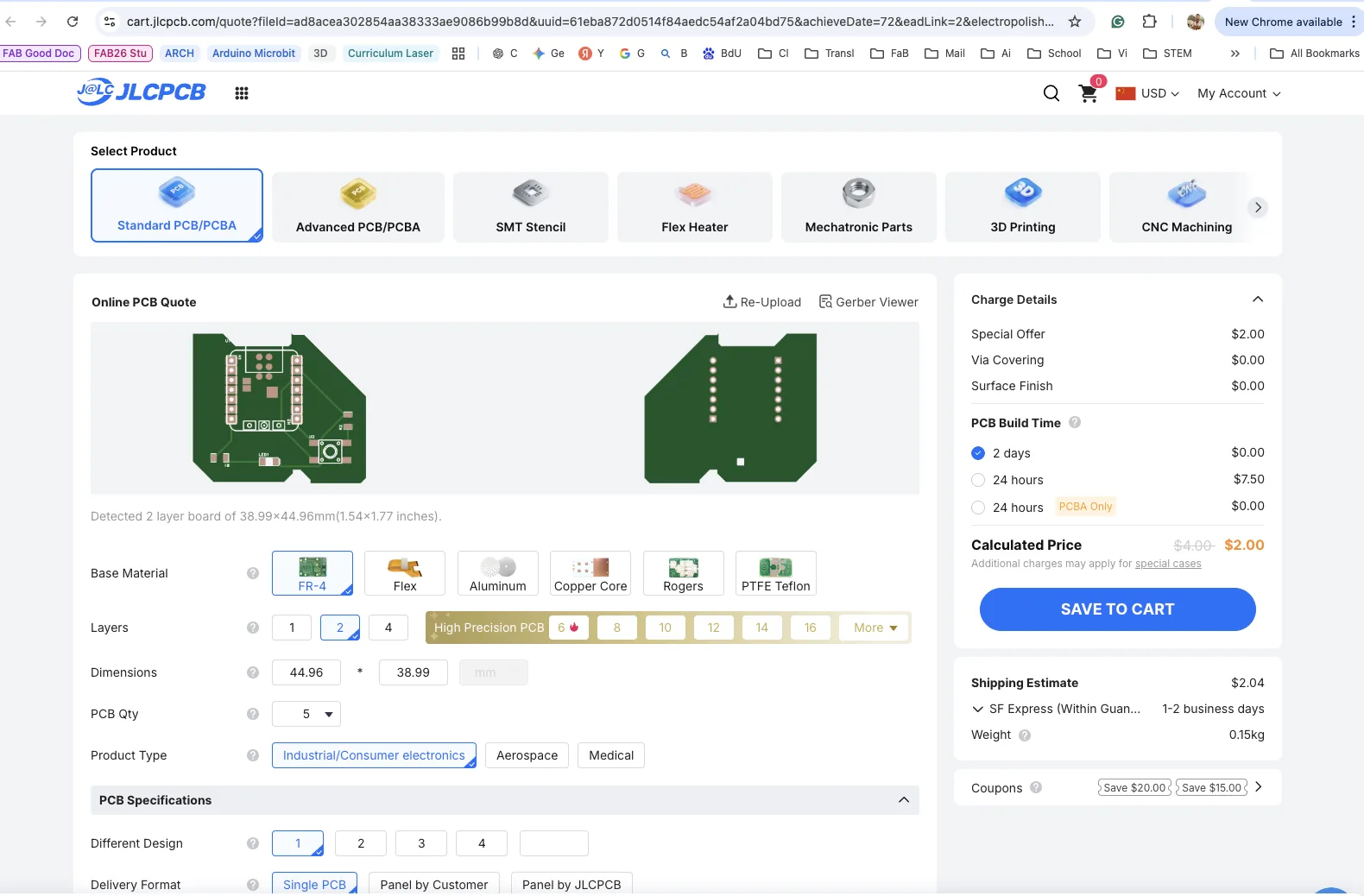Open the shopping cart icon

(1088, 93)
